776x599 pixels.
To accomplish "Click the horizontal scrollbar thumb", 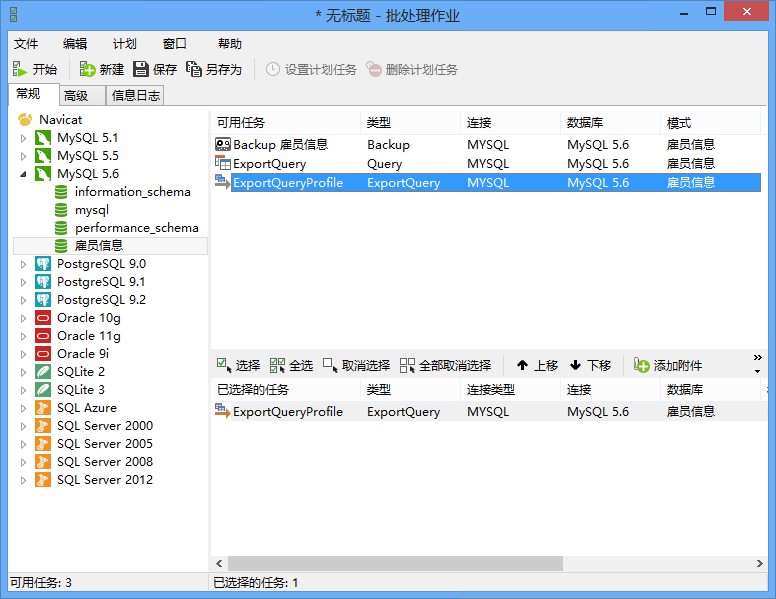I will coord(395,563).
